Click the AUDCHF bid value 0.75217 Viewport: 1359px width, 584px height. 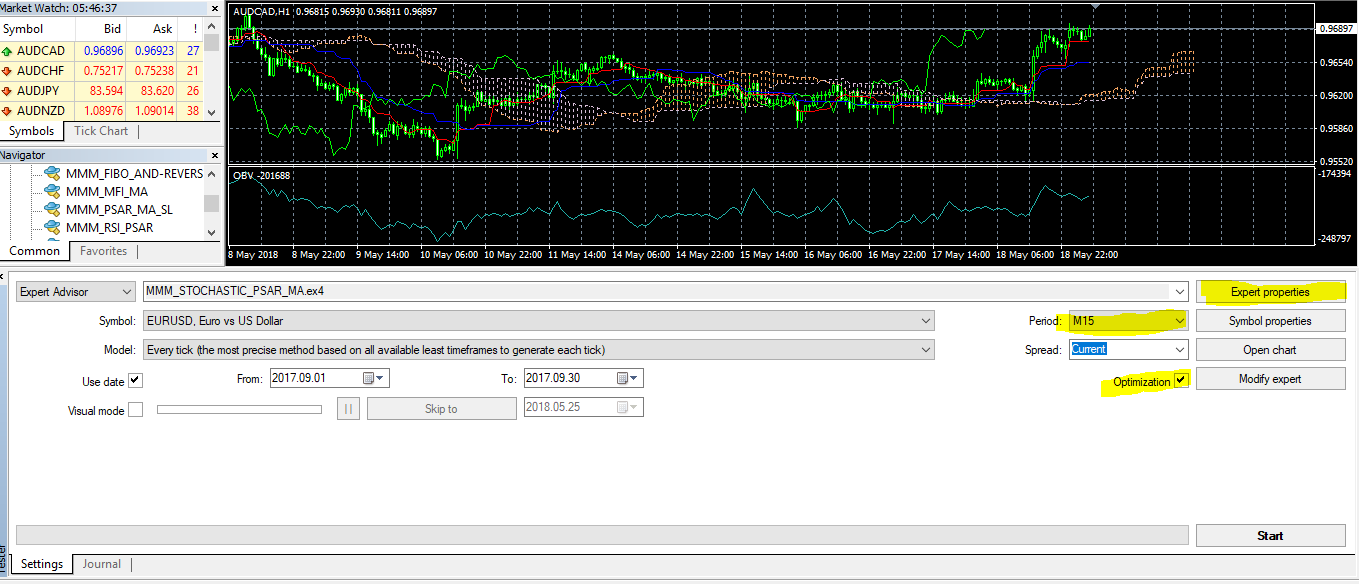(x=103, y=70)
